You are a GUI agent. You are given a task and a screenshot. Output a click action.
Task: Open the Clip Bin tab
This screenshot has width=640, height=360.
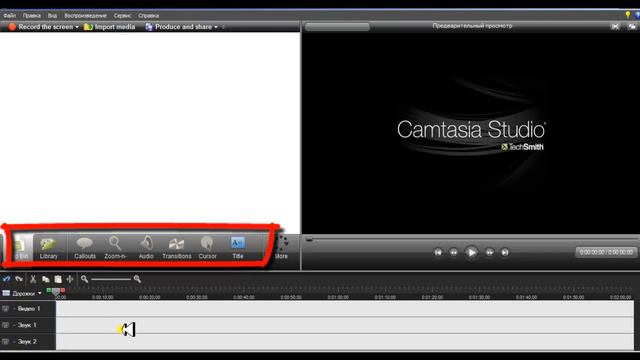22,247
